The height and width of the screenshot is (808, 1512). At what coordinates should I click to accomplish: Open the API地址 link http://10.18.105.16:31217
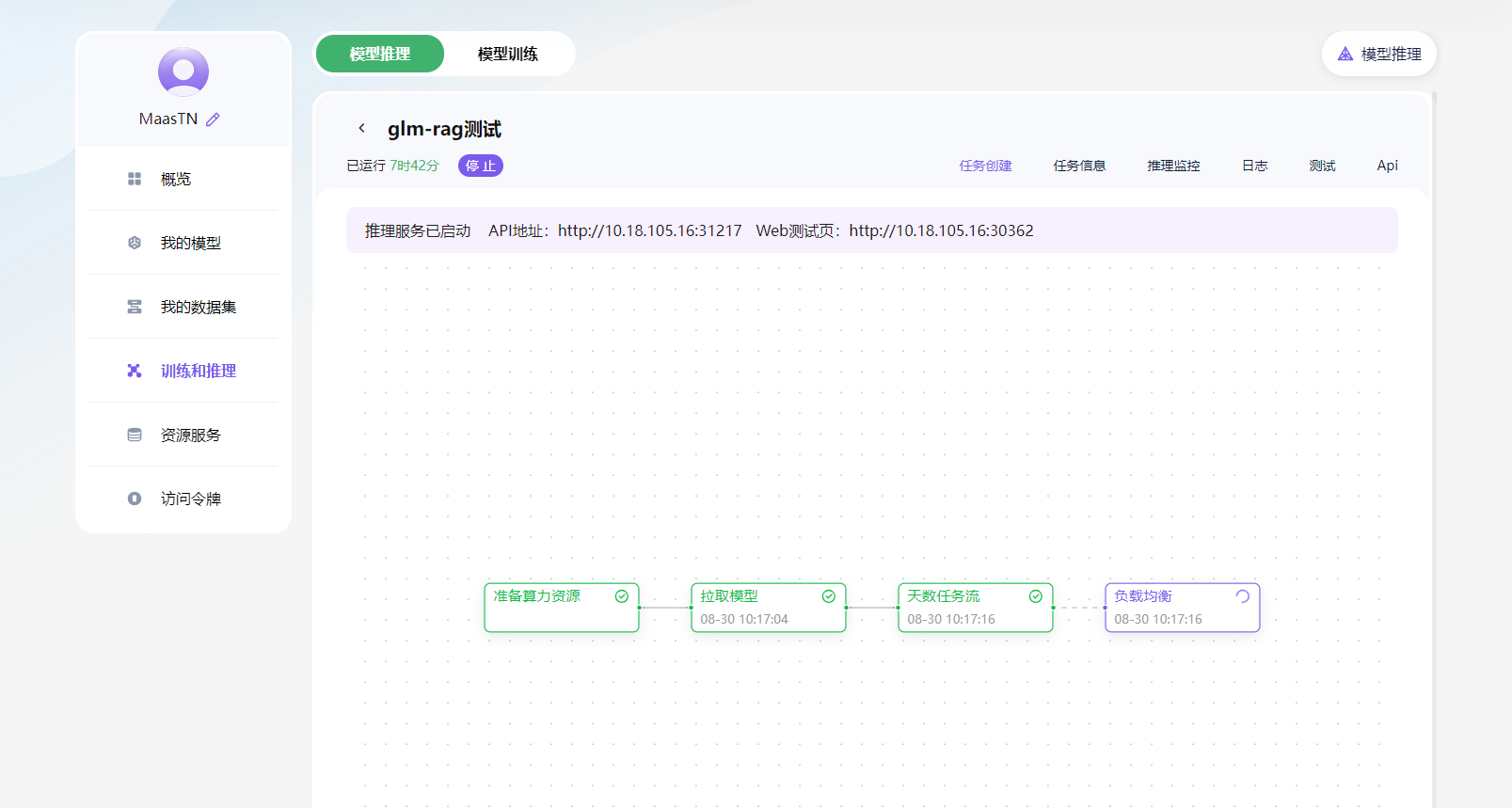click(x=650, y=230)
